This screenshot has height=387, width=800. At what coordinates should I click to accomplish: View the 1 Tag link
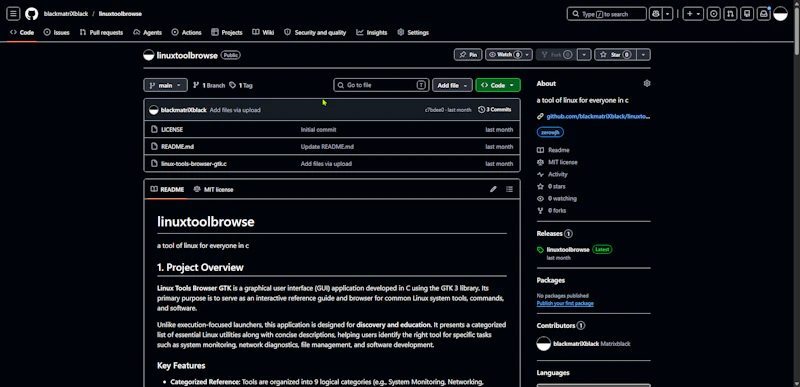[241, 85]
